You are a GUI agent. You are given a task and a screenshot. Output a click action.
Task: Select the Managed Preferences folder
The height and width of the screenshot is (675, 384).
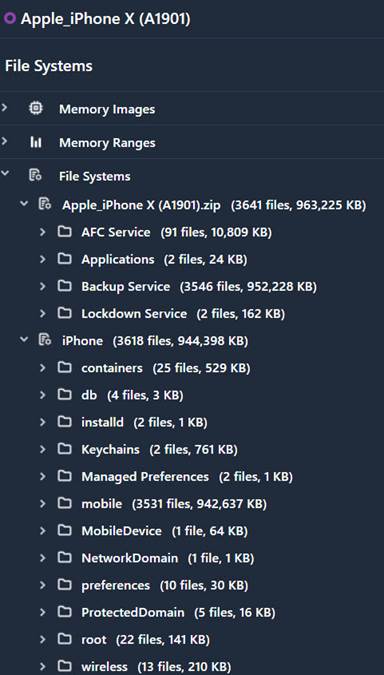145,477
